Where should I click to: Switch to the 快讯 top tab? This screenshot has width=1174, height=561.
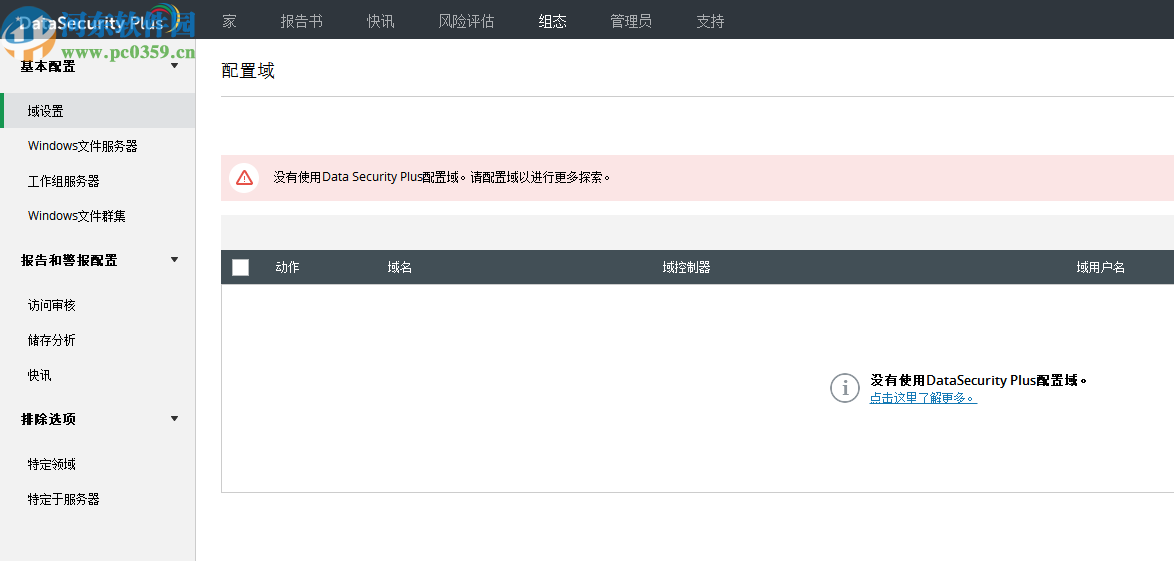[x=380, y=21]
